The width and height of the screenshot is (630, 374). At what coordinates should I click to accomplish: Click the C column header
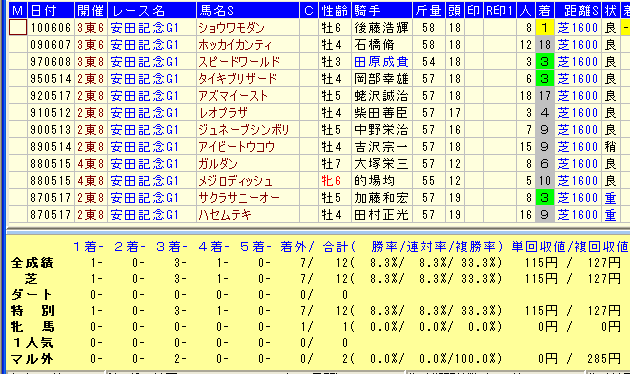point(309,10)
